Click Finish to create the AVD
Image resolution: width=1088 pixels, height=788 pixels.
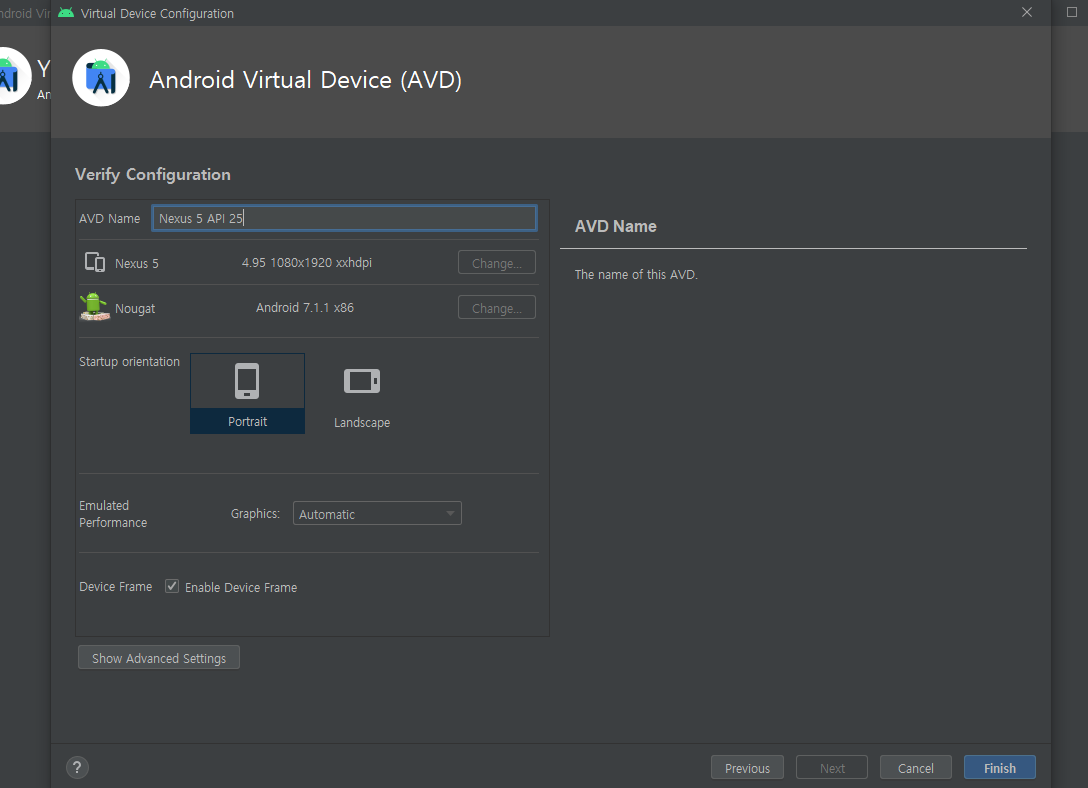999,768
